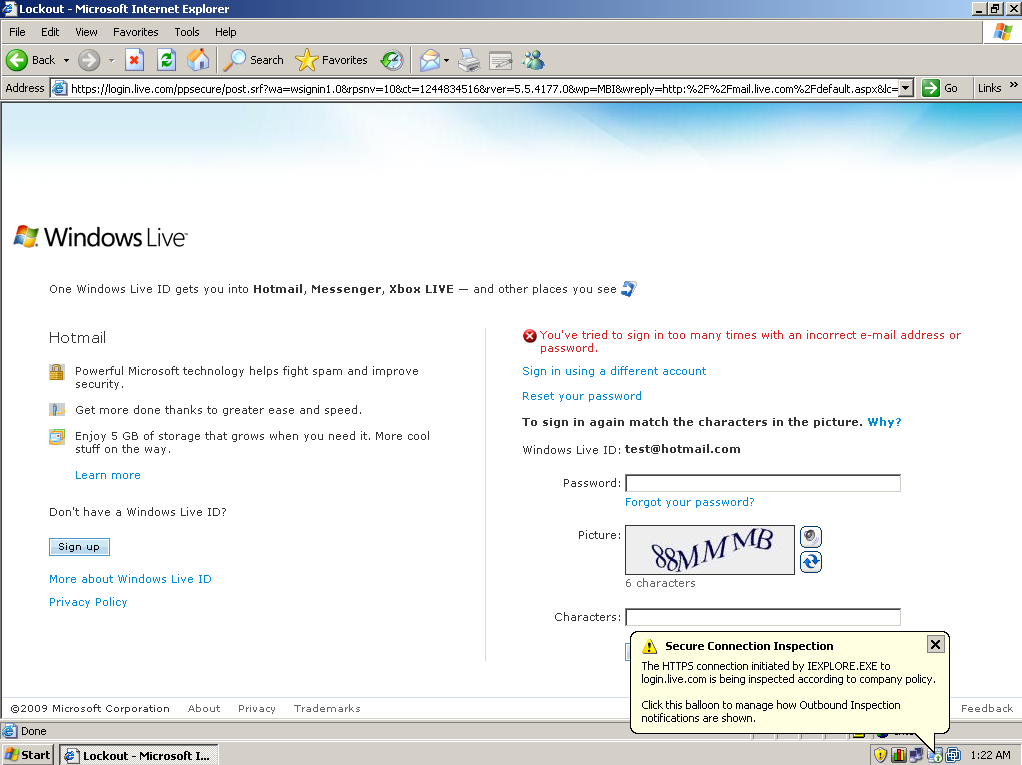The image size is (1022, 765).
Task: Click the yellow security shield tray icon
Action: click(881, 755)
